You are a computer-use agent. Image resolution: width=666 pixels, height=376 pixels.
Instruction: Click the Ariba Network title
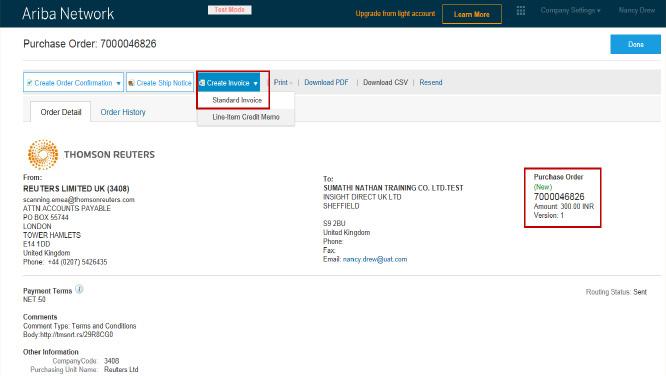[x=68, y=14]
